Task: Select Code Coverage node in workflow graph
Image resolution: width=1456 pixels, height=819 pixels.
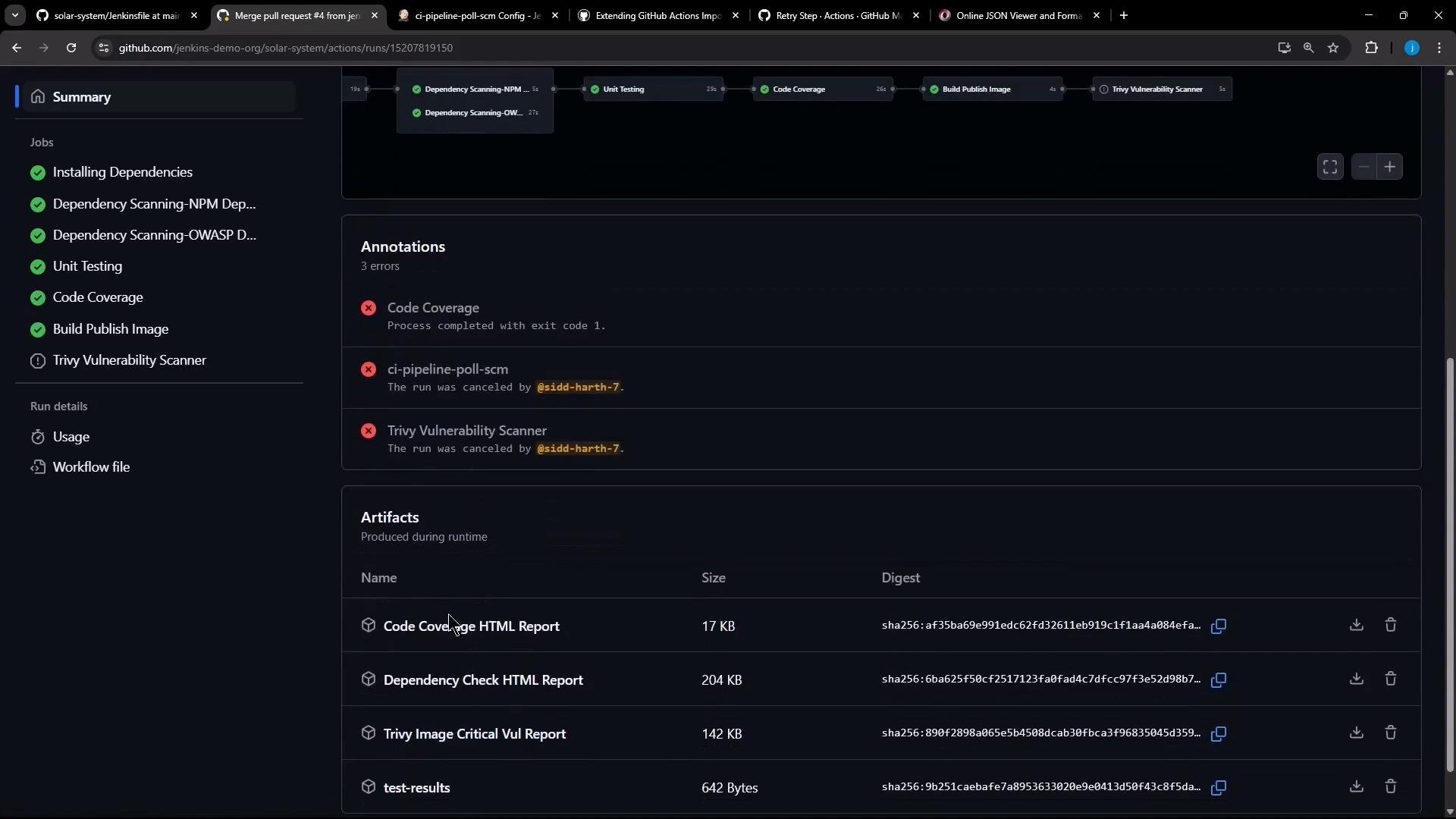Action: pos(823,89)
